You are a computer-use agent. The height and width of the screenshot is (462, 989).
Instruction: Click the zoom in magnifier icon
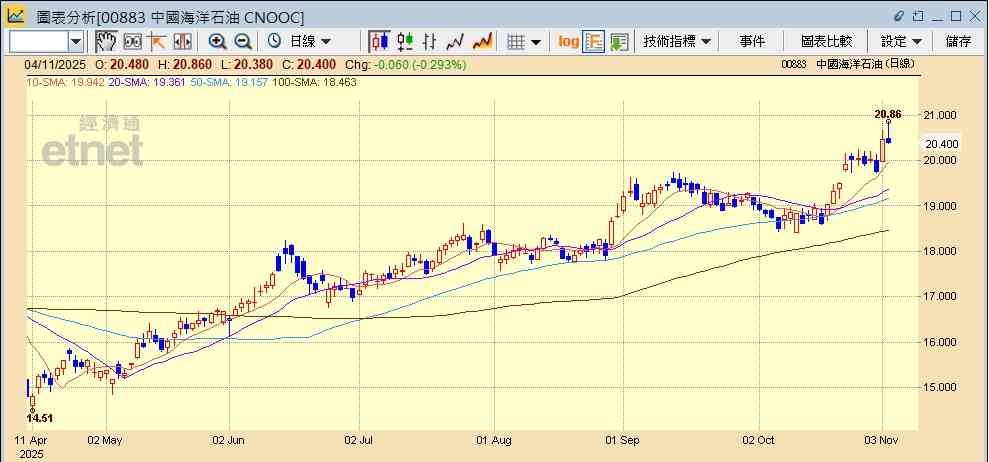217,41
